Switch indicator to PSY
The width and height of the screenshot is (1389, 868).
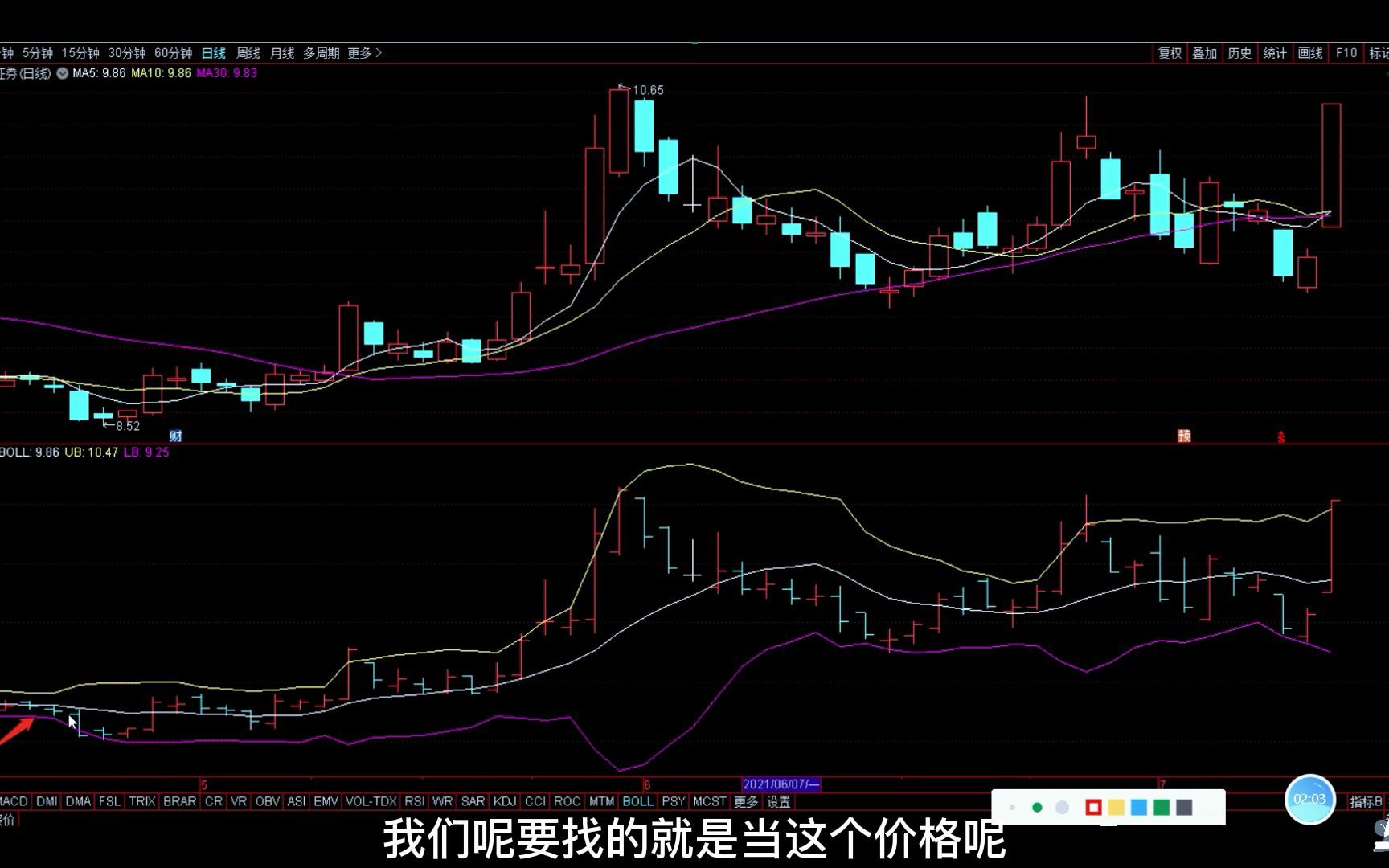674,801
